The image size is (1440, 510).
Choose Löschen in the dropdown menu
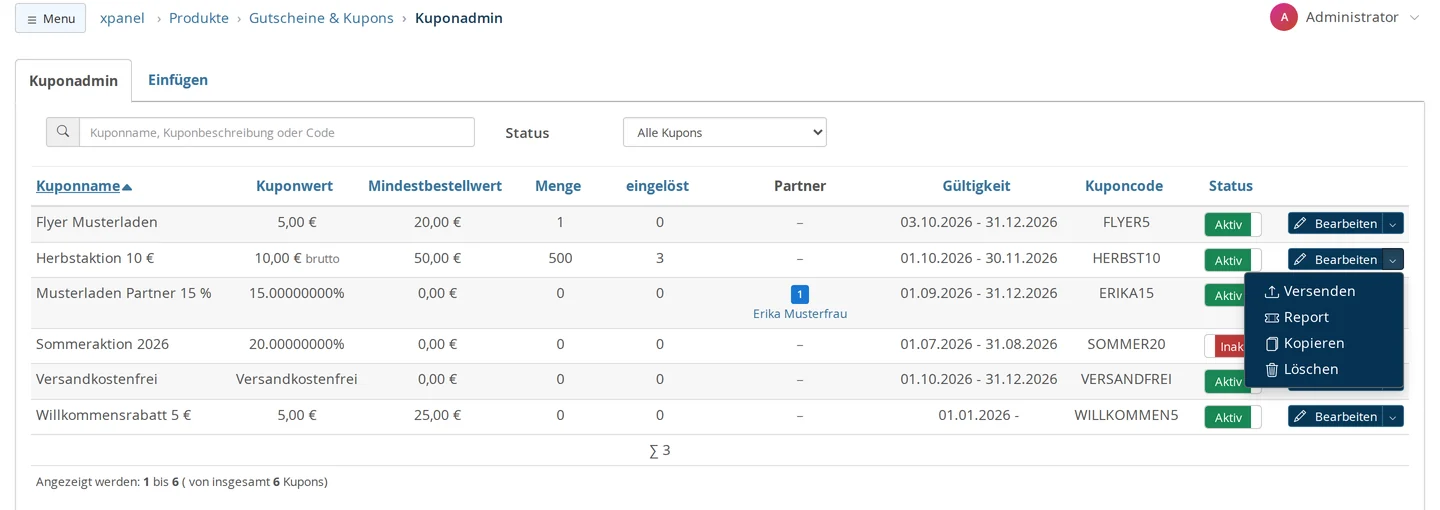point(1301,369)
